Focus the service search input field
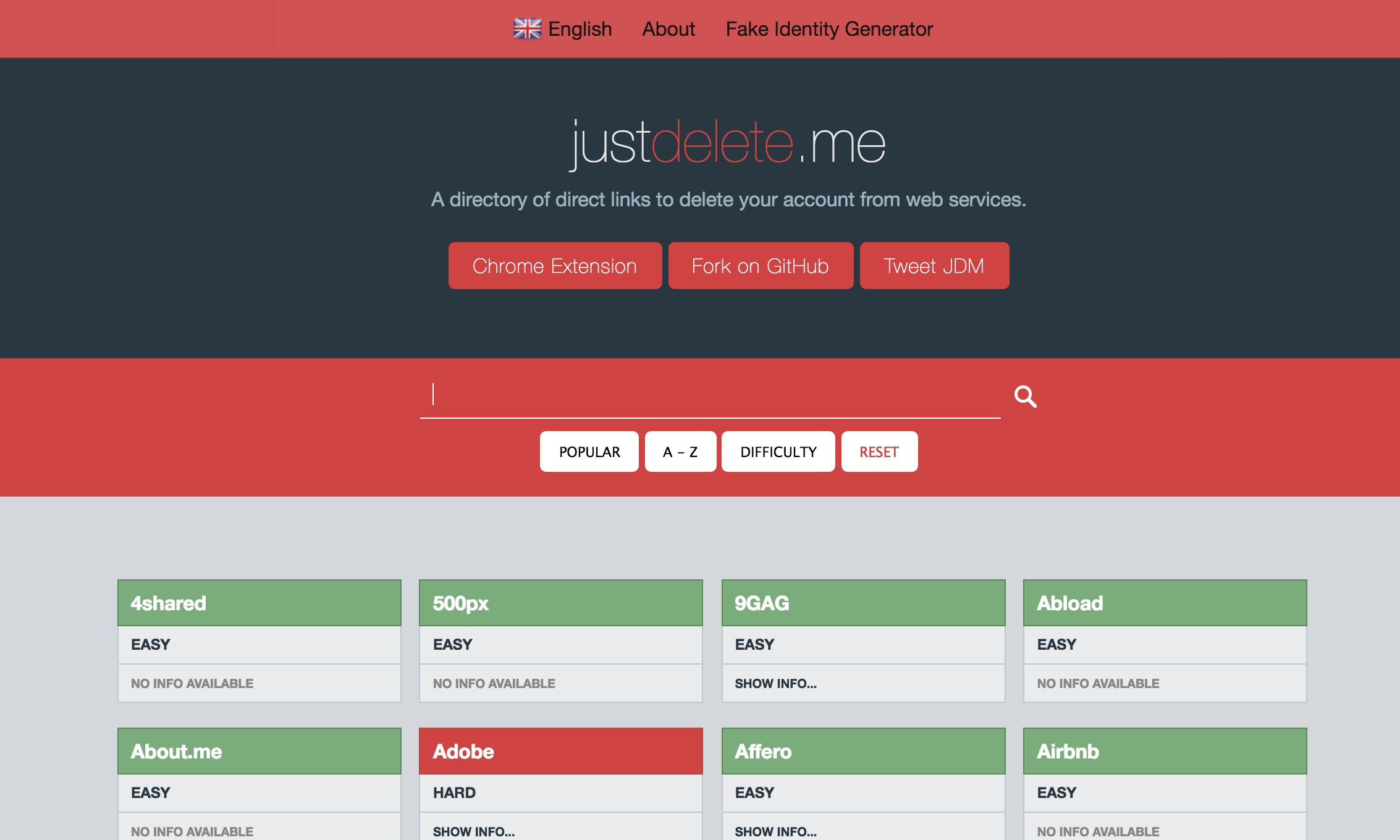 click(711, 395)
